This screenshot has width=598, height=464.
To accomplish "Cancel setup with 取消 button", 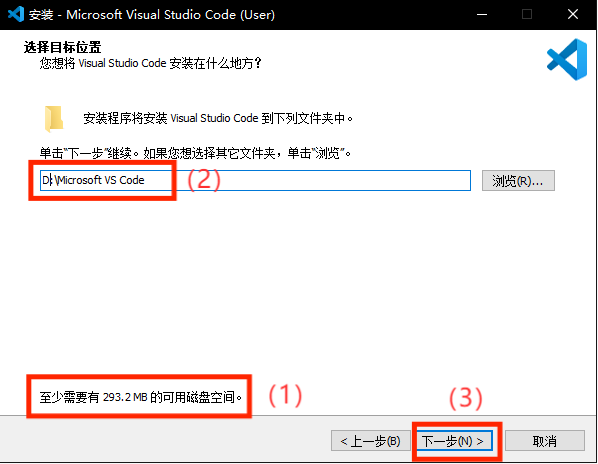I will click(545, 441).
